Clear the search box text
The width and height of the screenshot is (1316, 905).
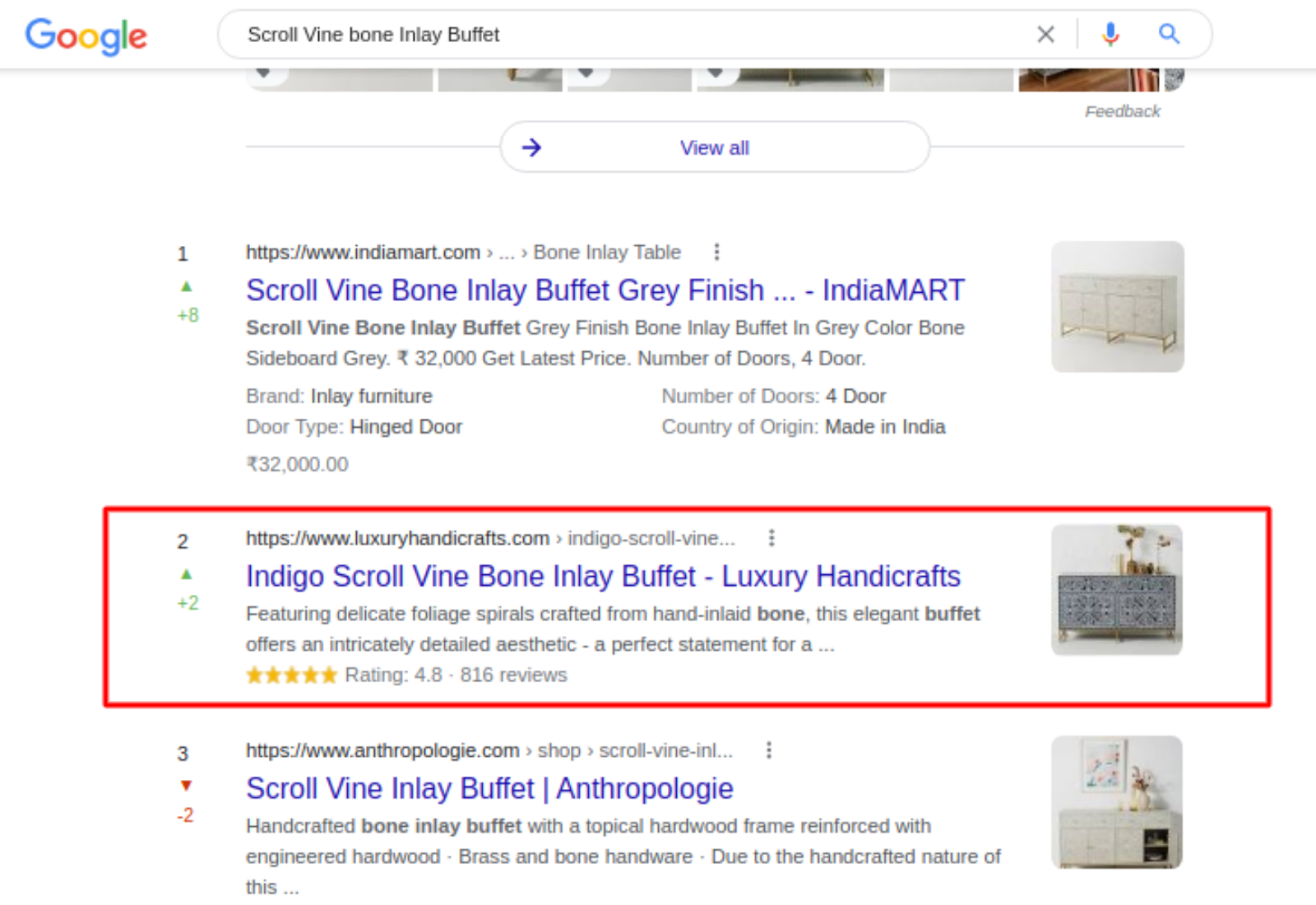(x=1045, y=35)
